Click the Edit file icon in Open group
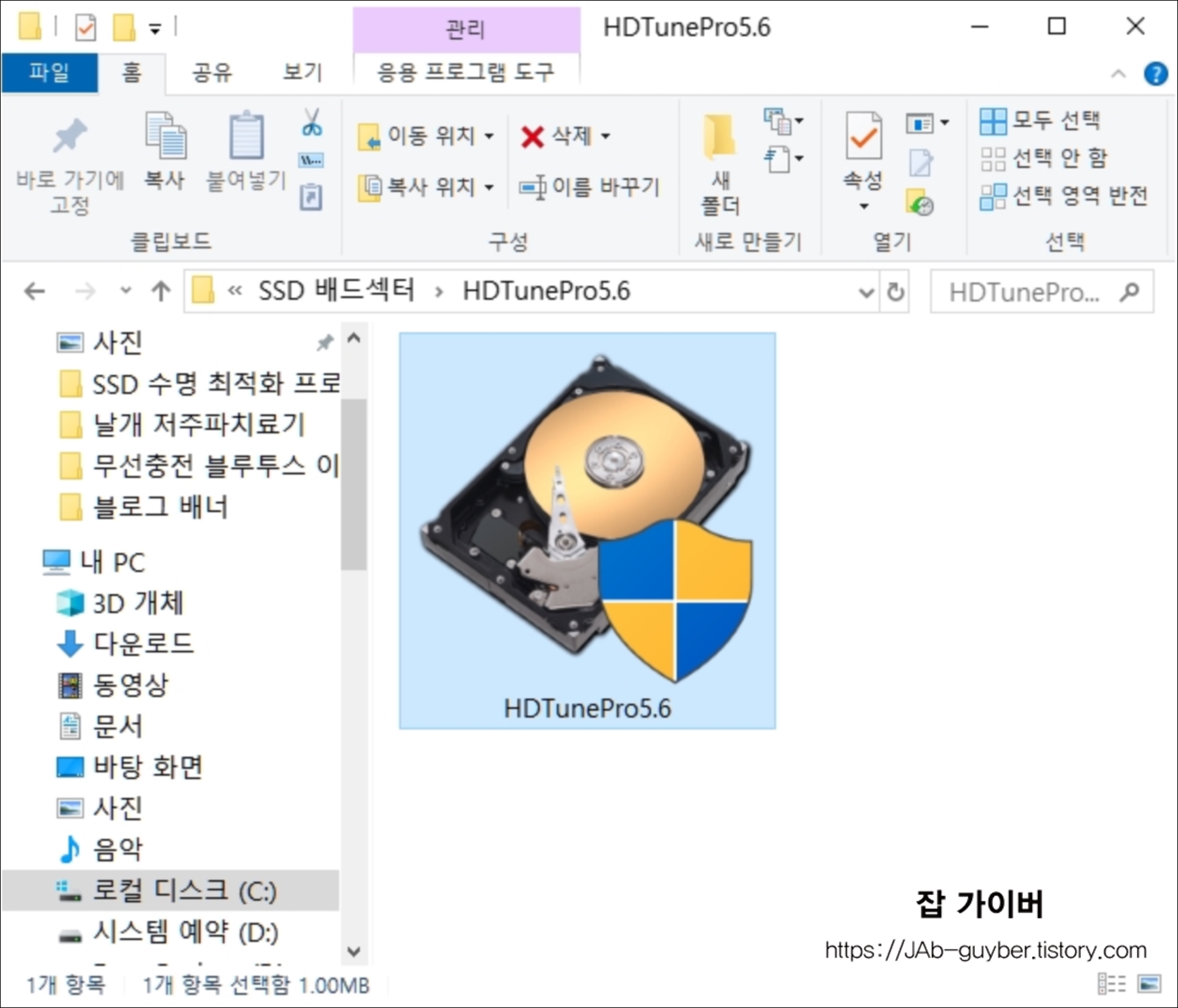The image size is (1178, 1008). pos(920,163)
